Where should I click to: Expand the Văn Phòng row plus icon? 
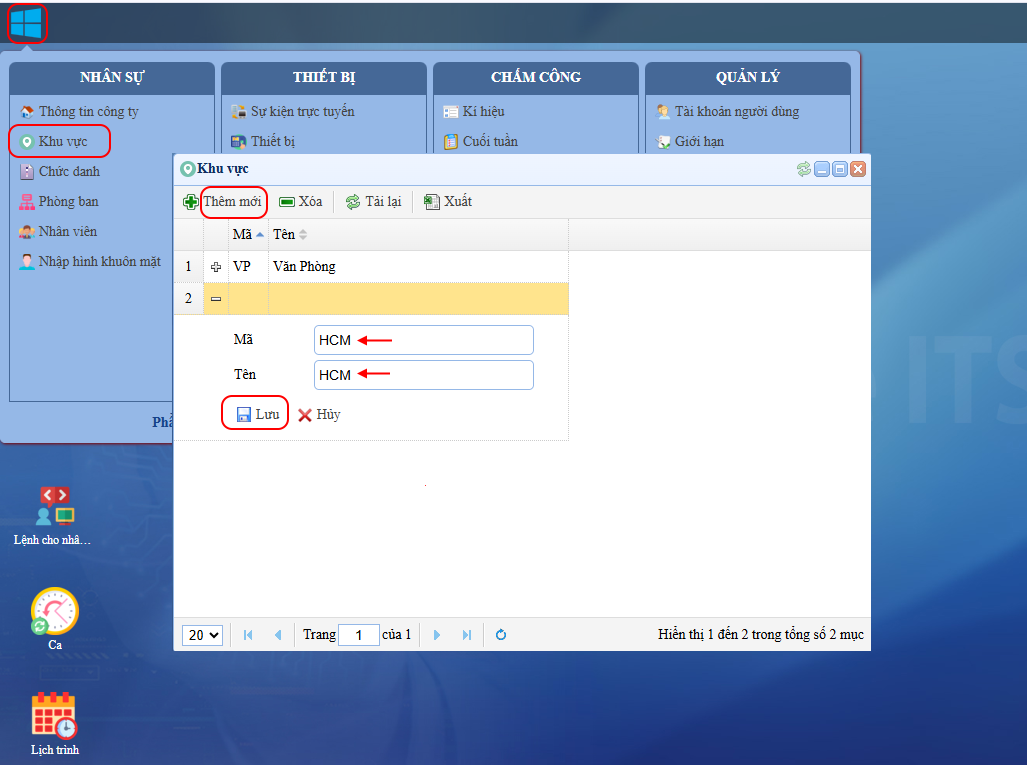[x=216, y=267]
